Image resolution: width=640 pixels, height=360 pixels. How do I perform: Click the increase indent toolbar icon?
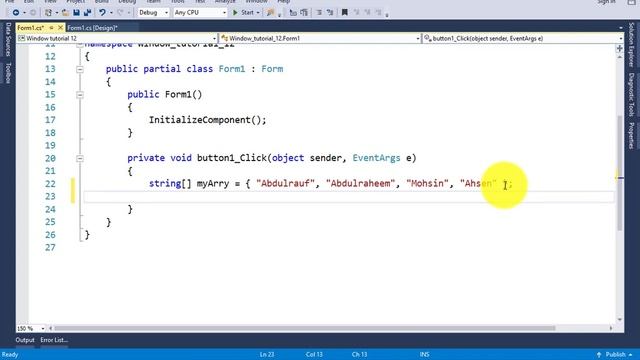point(304,13)
